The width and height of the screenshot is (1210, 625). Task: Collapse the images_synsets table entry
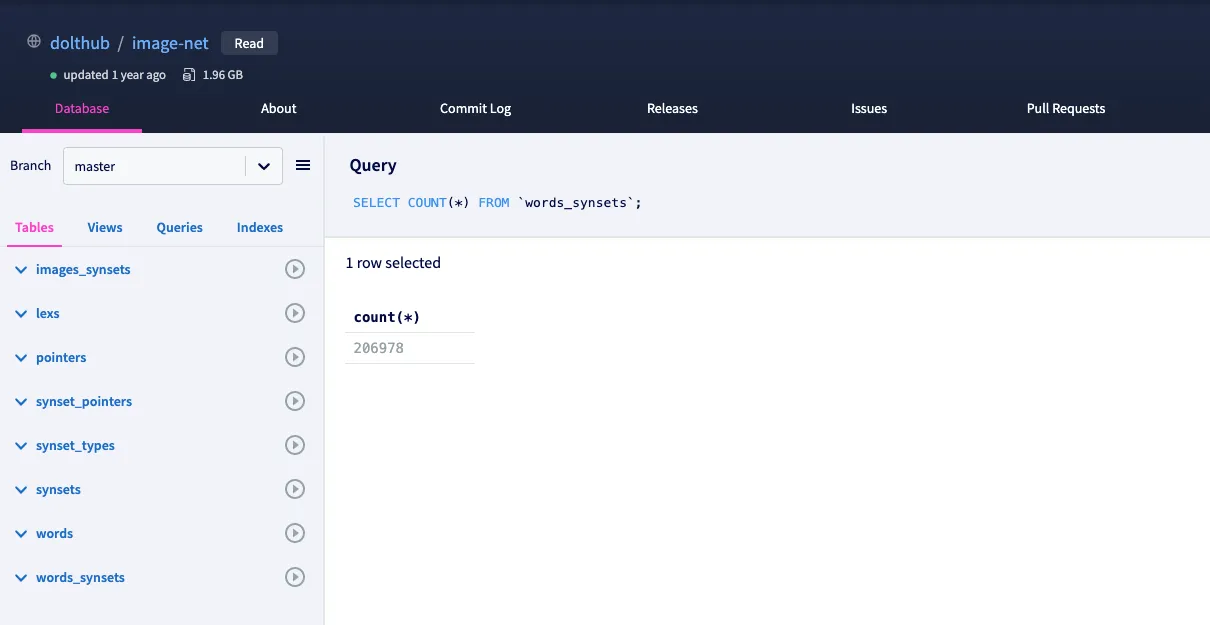(x=20, y=268)
